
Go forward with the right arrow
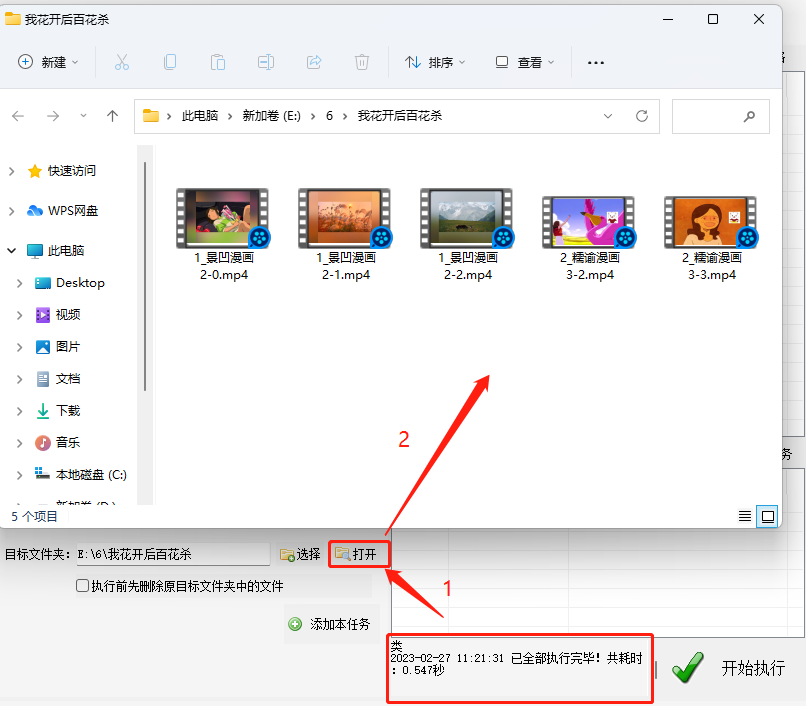point(53,116)
